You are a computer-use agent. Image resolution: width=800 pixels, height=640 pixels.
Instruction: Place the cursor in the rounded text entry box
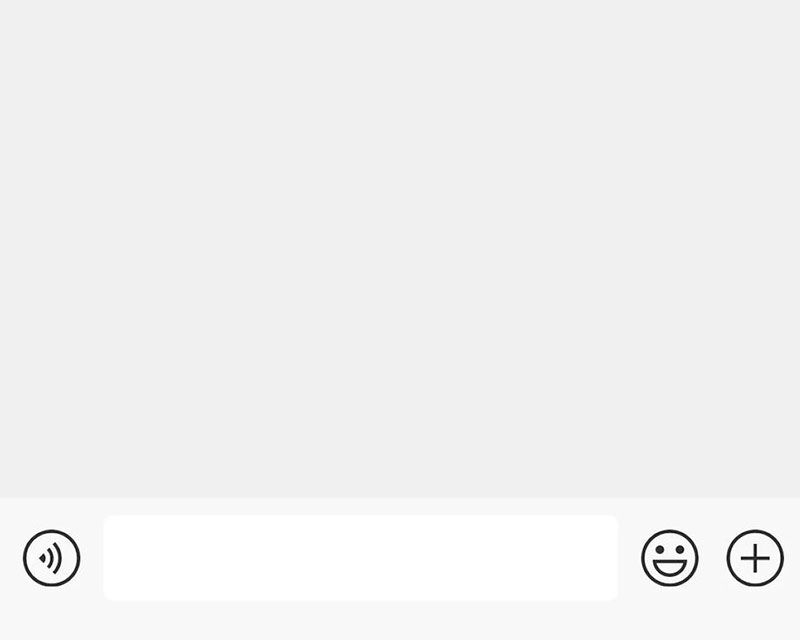tap(361, 558)
